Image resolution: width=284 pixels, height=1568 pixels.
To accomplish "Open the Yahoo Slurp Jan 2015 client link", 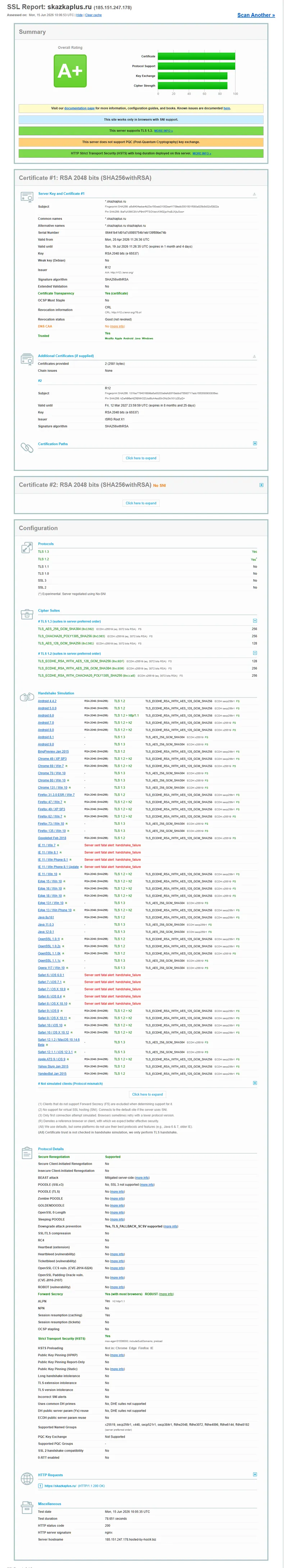I will [x=53, y=1067].
